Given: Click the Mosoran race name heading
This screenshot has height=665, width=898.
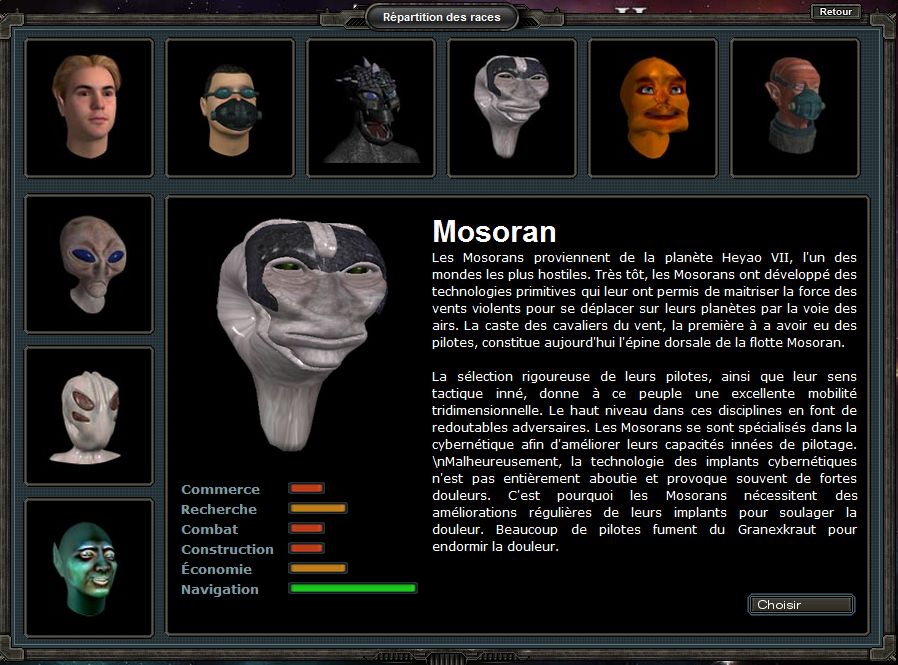Looking at the screenshot, I should (494, 231).
